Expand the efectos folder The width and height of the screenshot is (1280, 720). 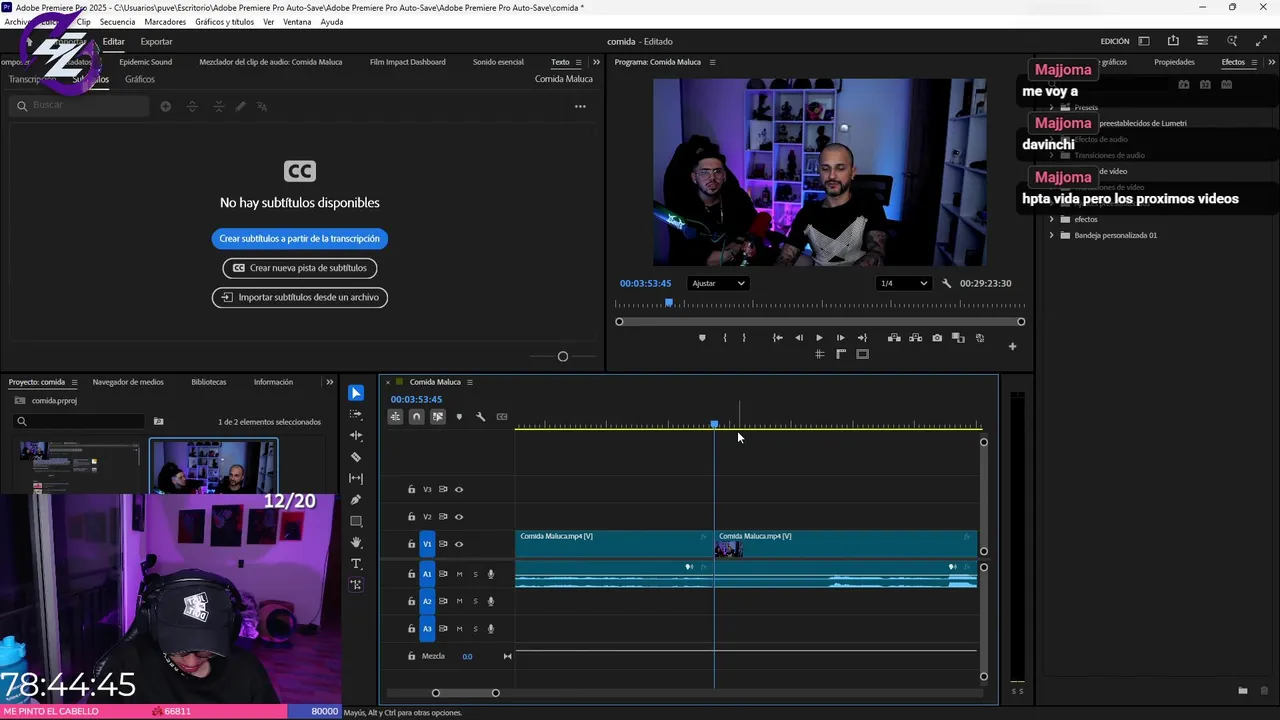coord(1051,220)
